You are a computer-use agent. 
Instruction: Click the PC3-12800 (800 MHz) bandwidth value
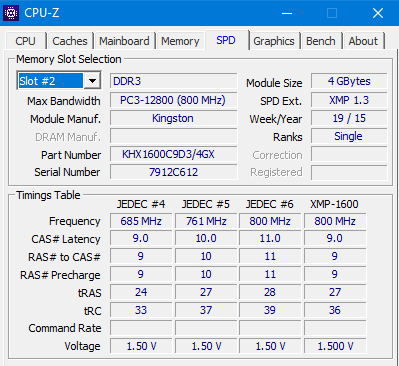click(x=173, y=100)
